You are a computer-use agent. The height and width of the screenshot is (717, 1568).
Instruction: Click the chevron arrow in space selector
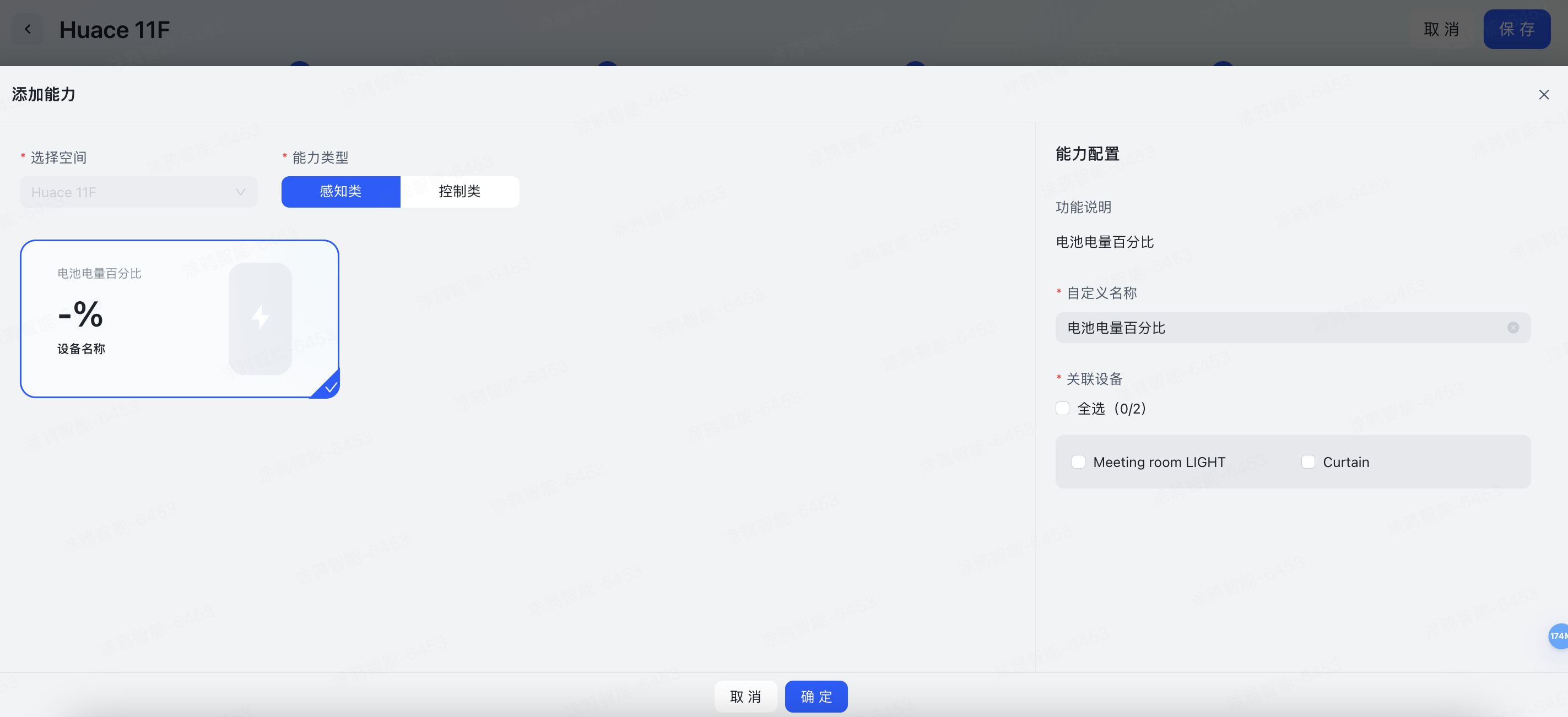240,192
